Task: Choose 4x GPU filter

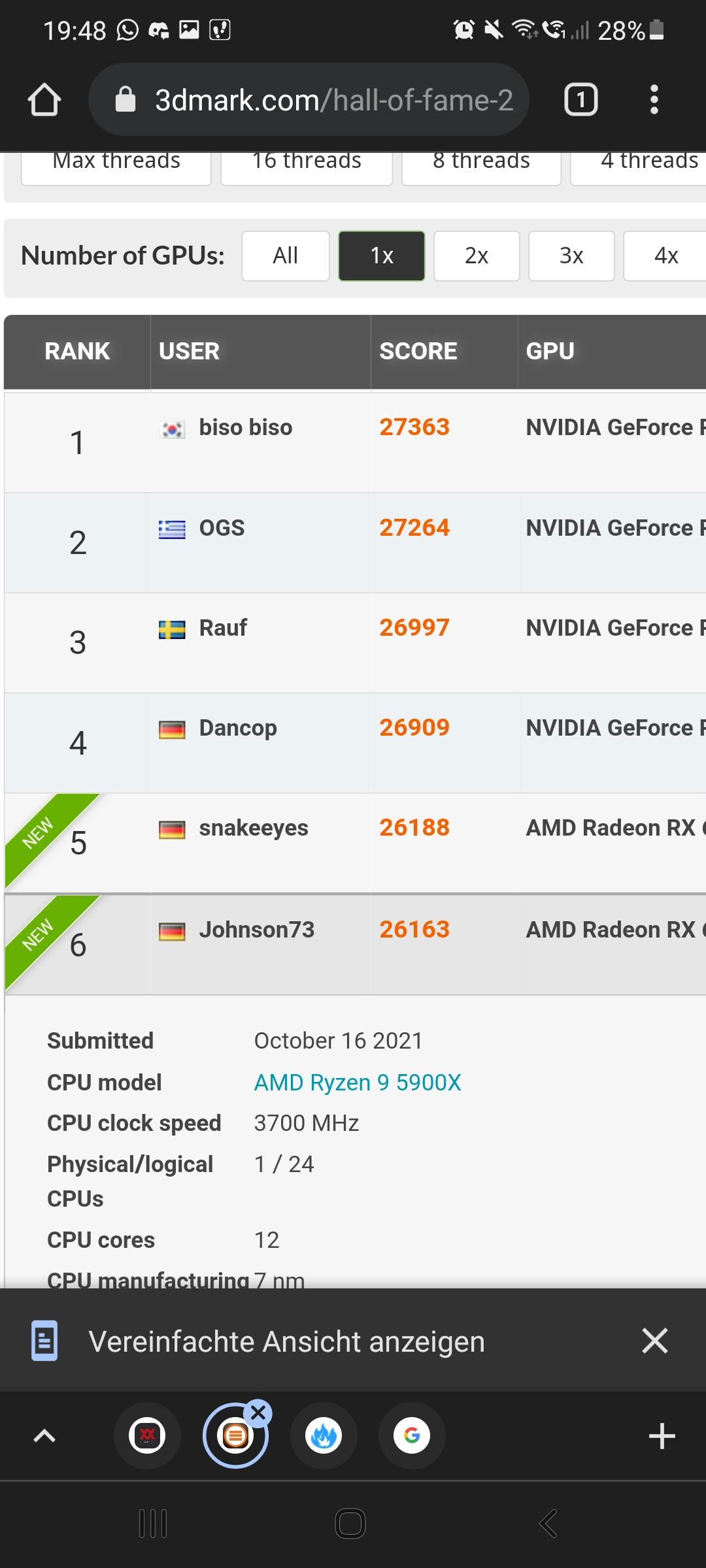Action: [x=665, y=255]
